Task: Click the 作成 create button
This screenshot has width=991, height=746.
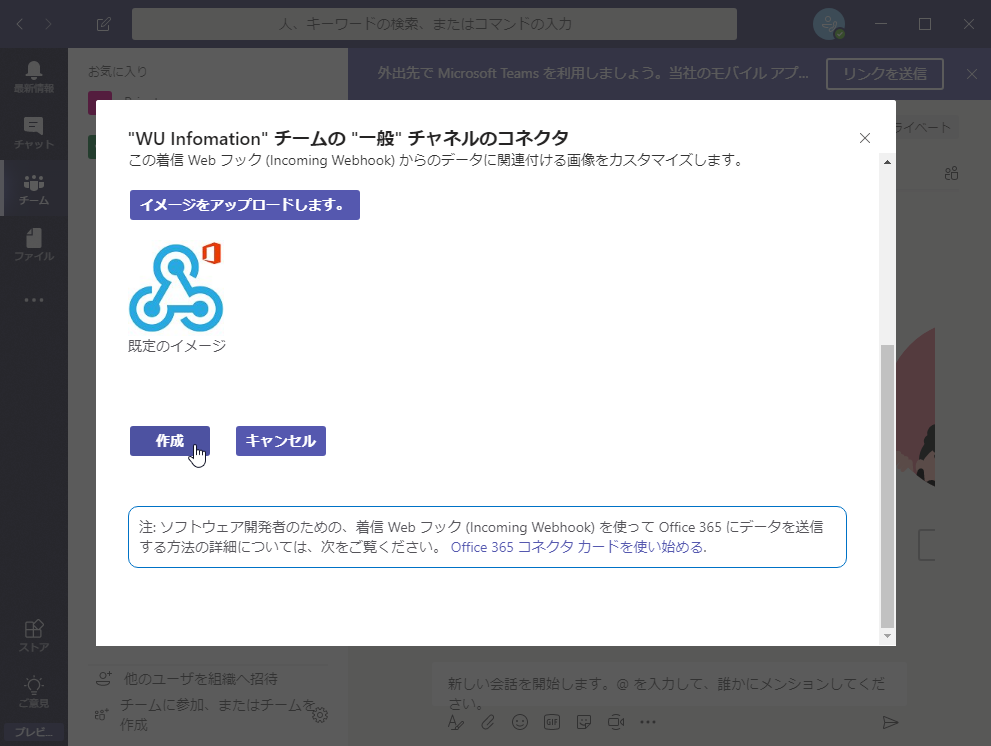Action: 169,441
